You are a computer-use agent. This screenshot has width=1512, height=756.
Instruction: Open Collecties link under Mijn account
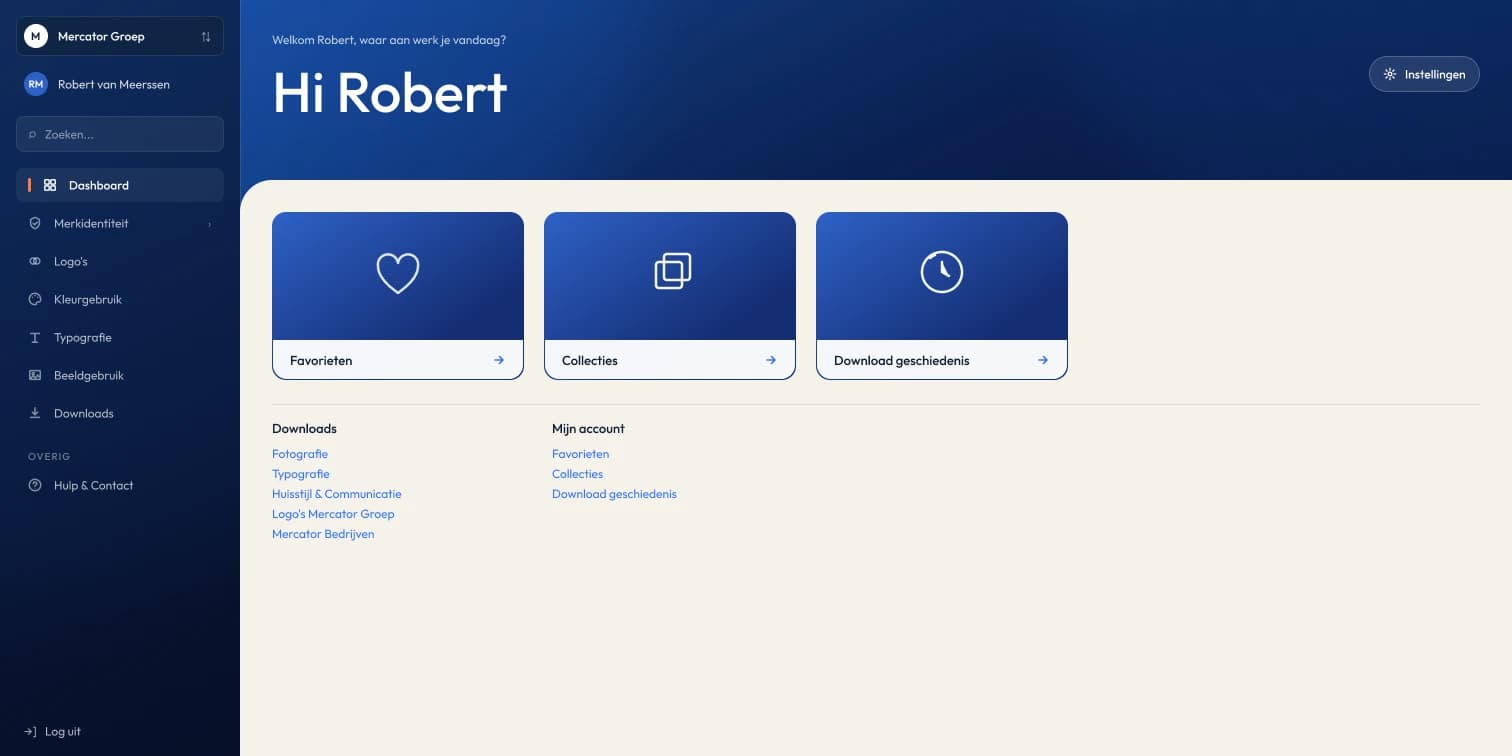pyautogui.click(x=578, y=474)
